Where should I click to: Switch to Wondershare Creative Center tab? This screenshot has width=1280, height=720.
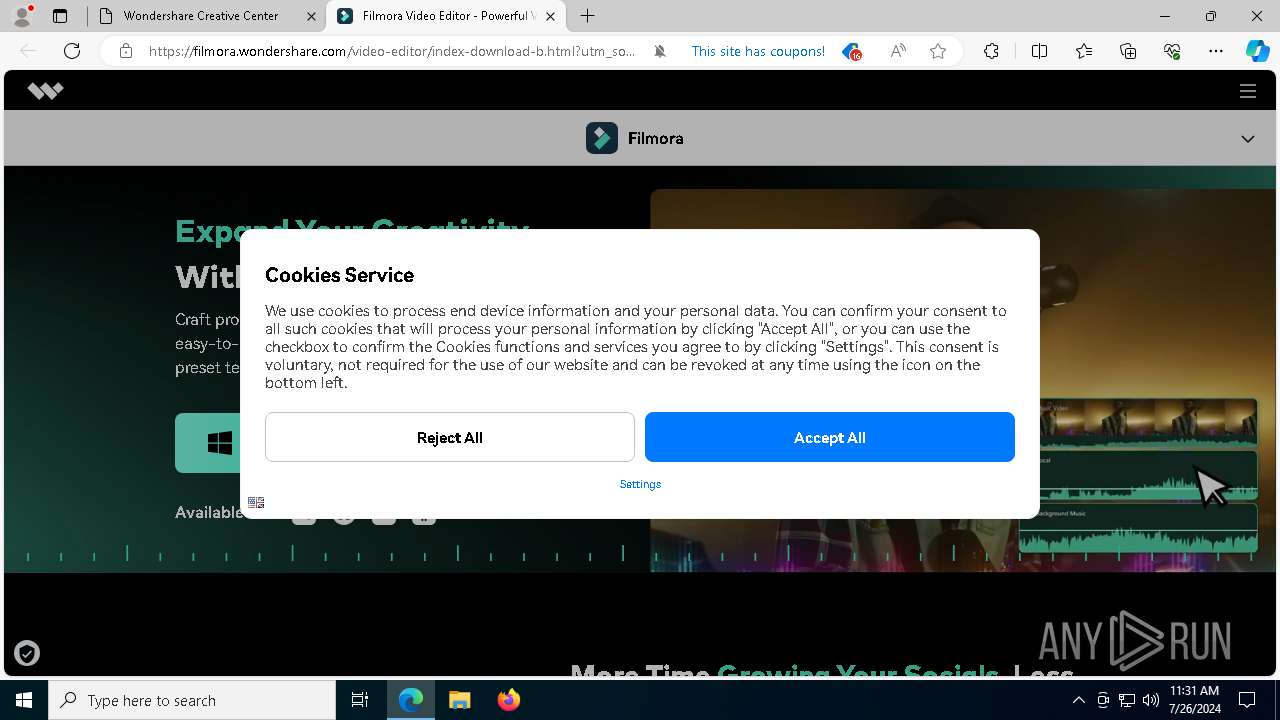pyautogui.click(x=200, y=16)
